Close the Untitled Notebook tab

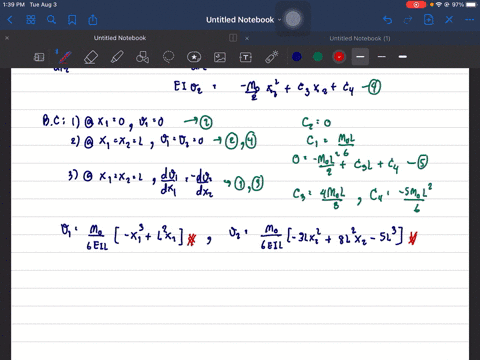click(x=7, y=38)
